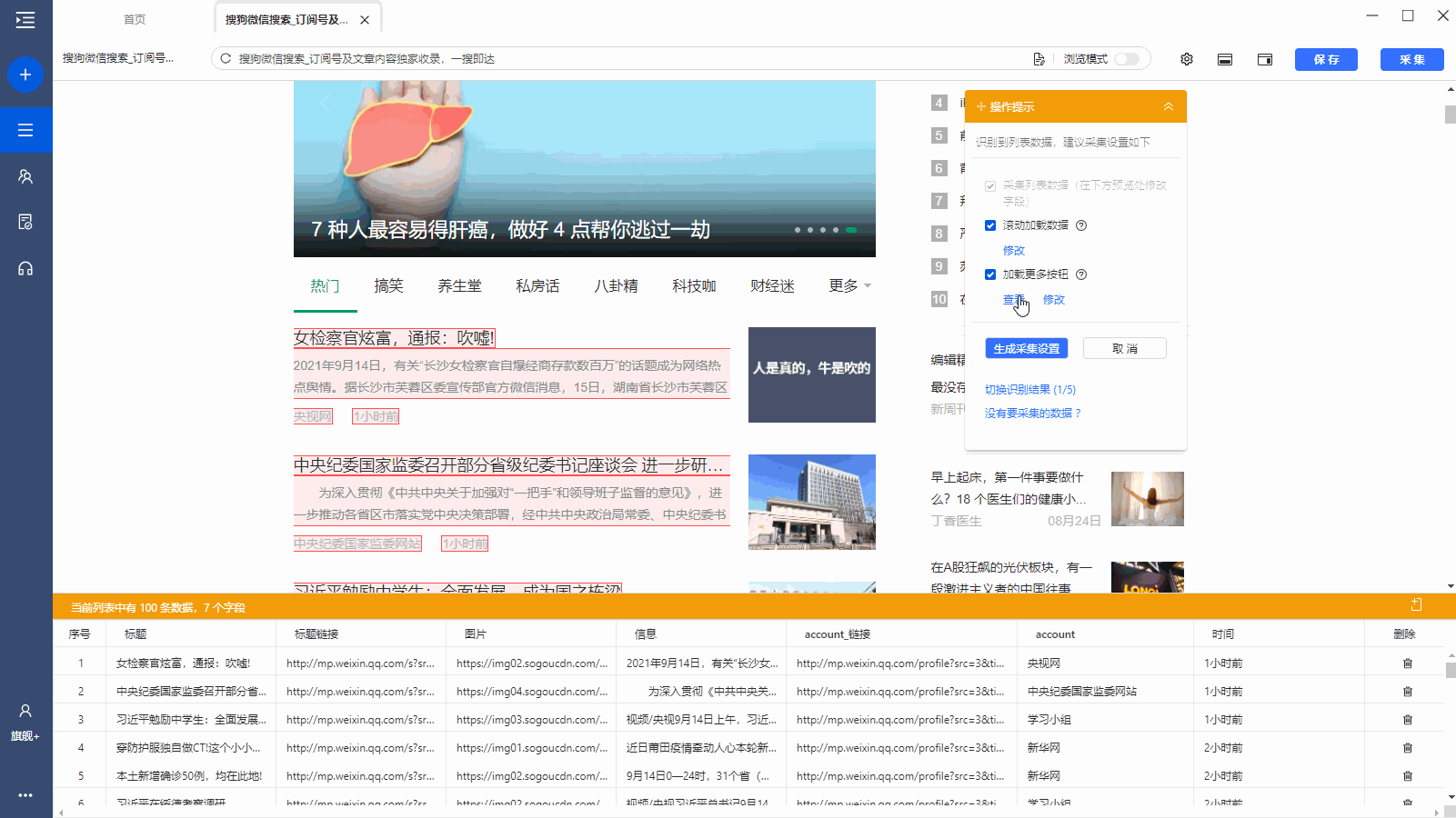Select the 养生堂 category tab
Image resolution: width=1456 pixels, height=818 pixels.
pyautogui.click(x=459, y=286)
